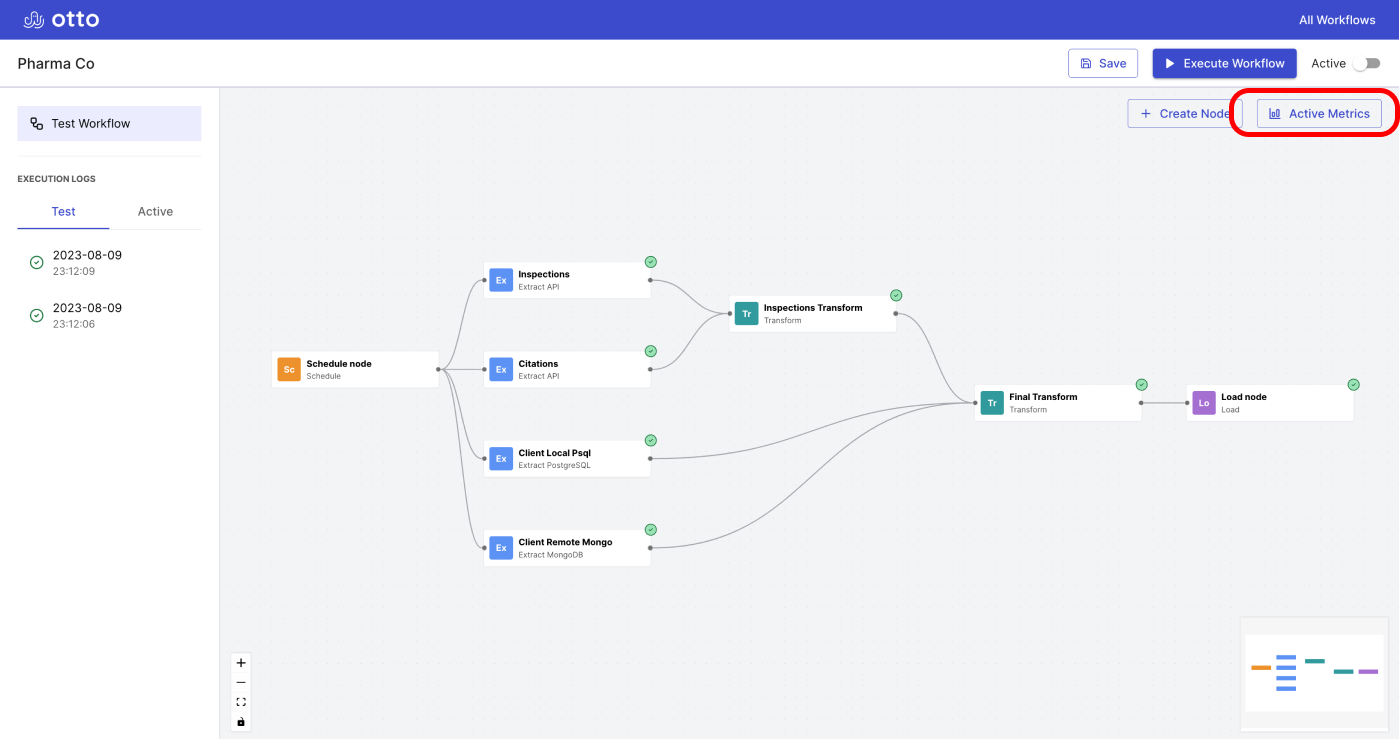Image resolution: width=1400 pixels, height=739 pixels.
Task: Select Test Workflow in sidebar
Action: [109, 124]
